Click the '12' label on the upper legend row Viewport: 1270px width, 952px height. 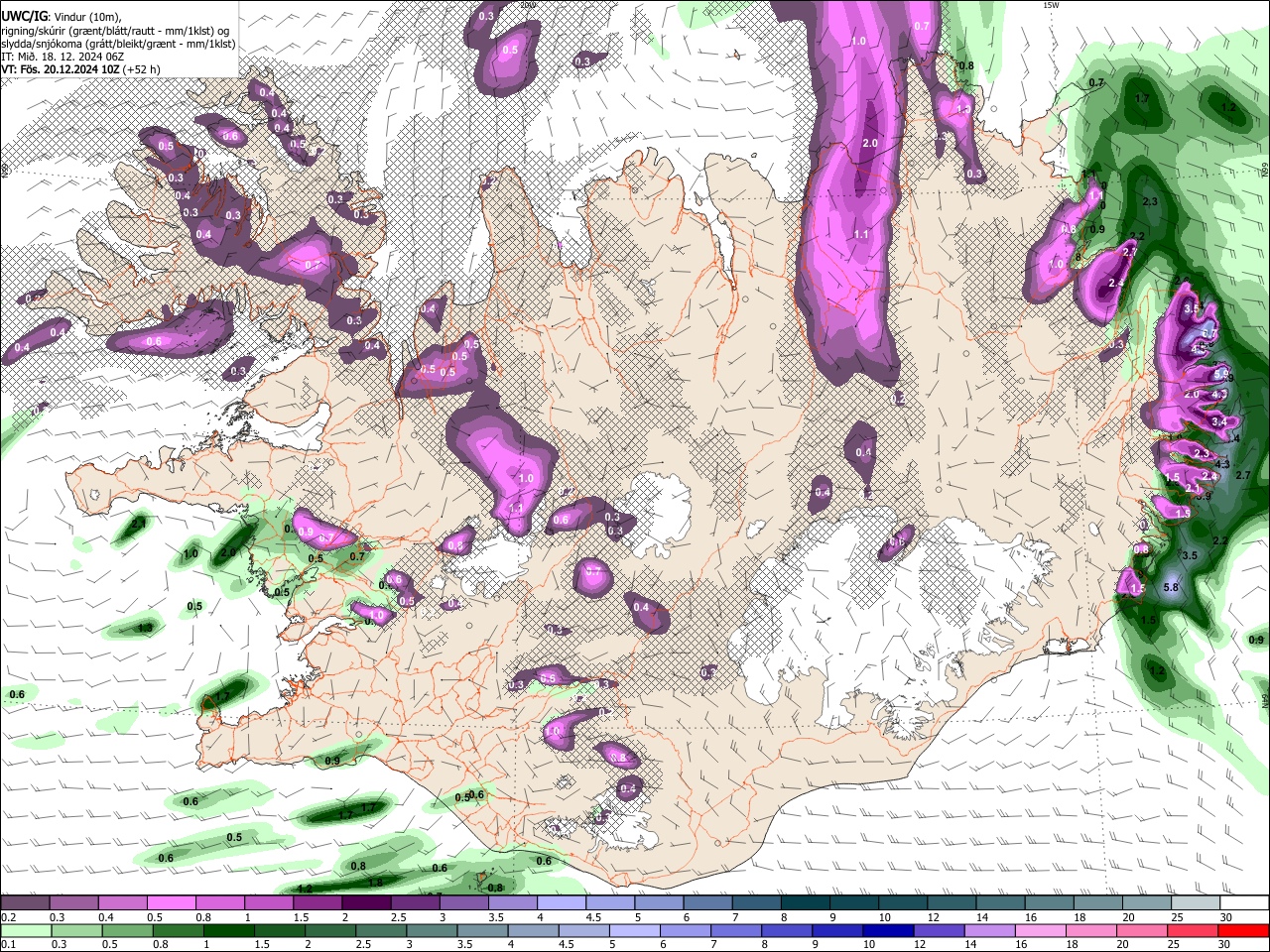(x=934, y=917)
